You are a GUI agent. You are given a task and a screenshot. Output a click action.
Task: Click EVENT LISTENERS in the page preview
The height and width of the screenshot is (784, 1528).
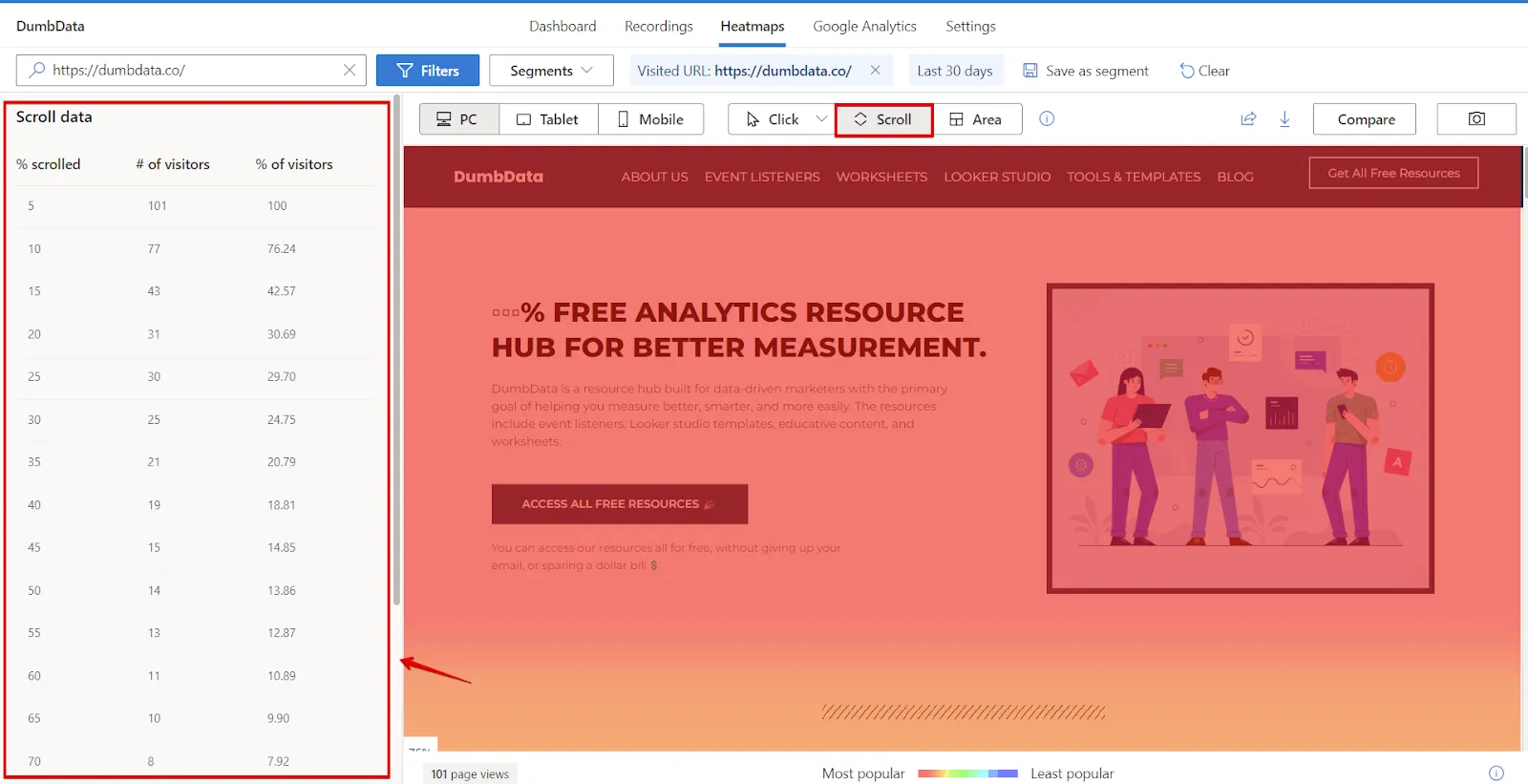click(x=762, y=177)
